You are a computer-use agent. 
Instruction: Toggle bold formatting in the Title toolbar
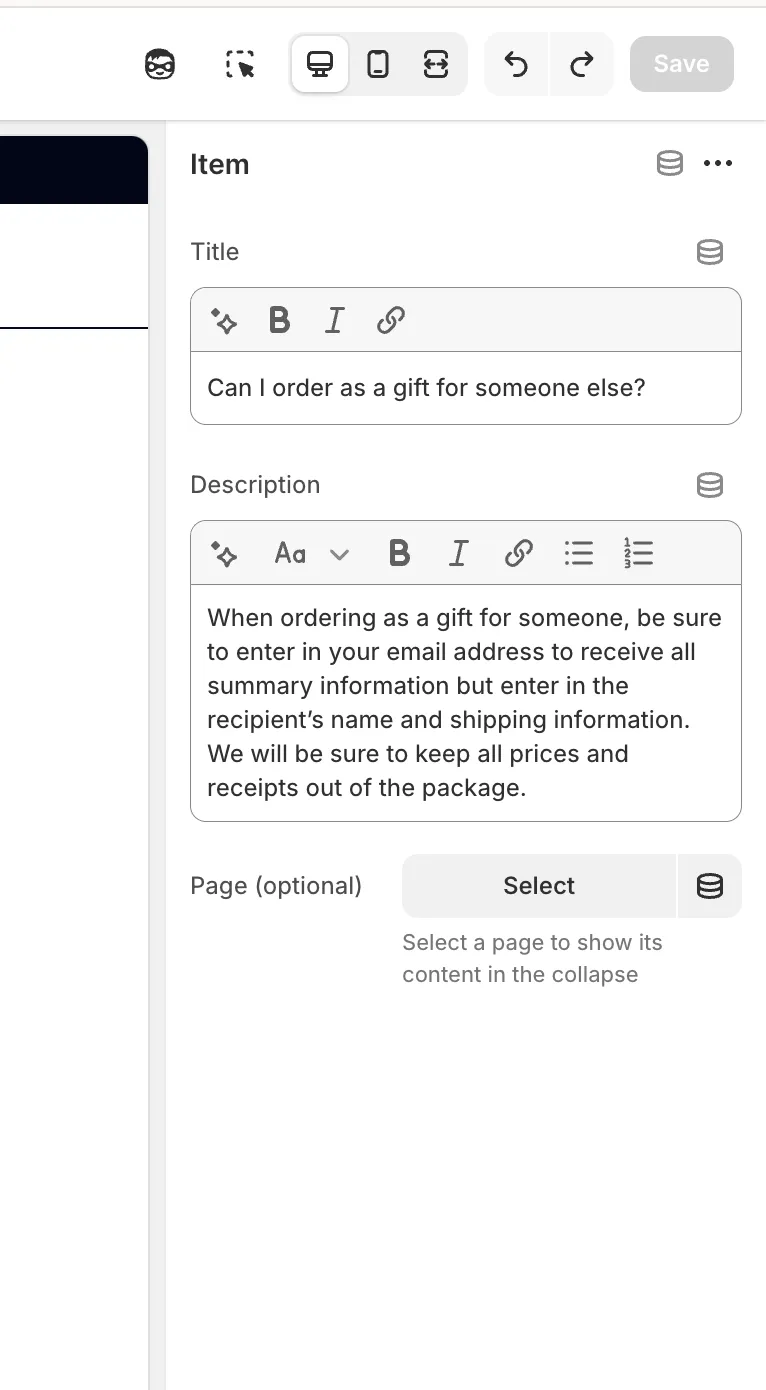tap(280, 320)
